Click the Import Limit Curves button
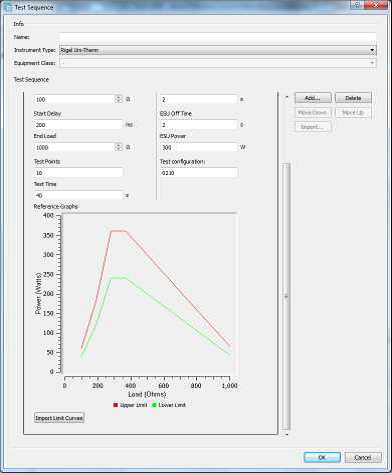The height and width of the screenshot is (473, 392). click(59, 418)
